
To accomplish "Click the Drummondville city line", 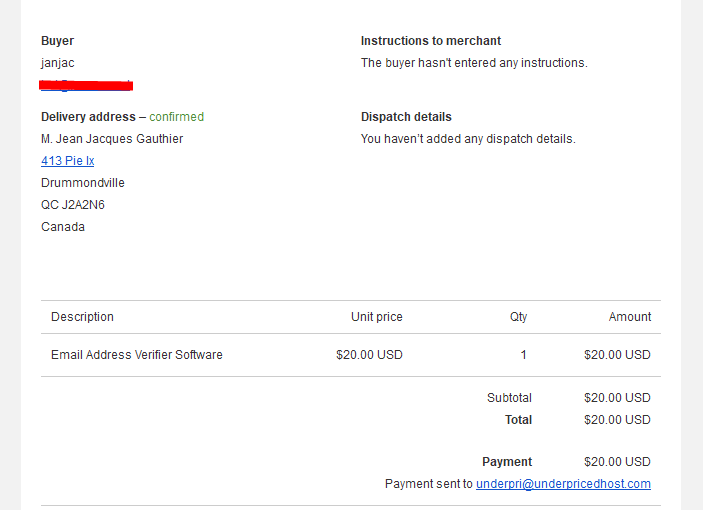I will (83, 183).
